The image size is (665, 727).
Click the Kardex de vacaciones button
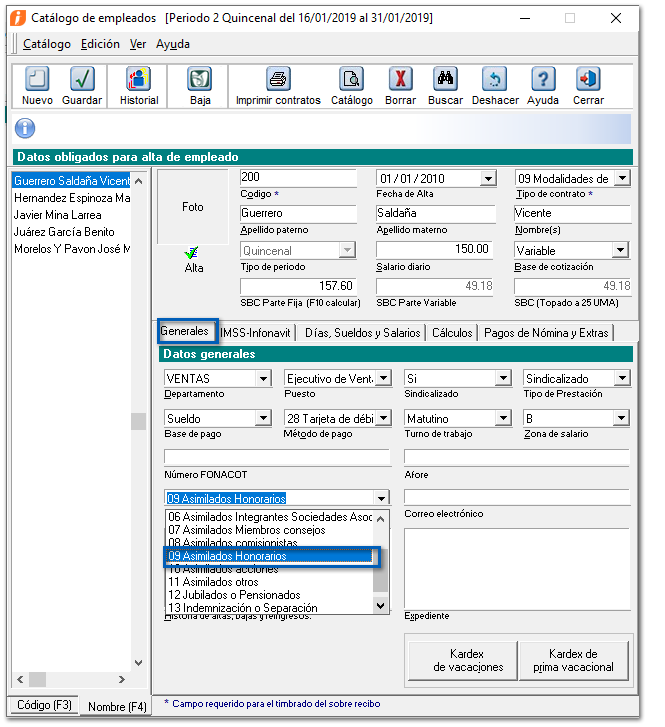tap(460, 661)
